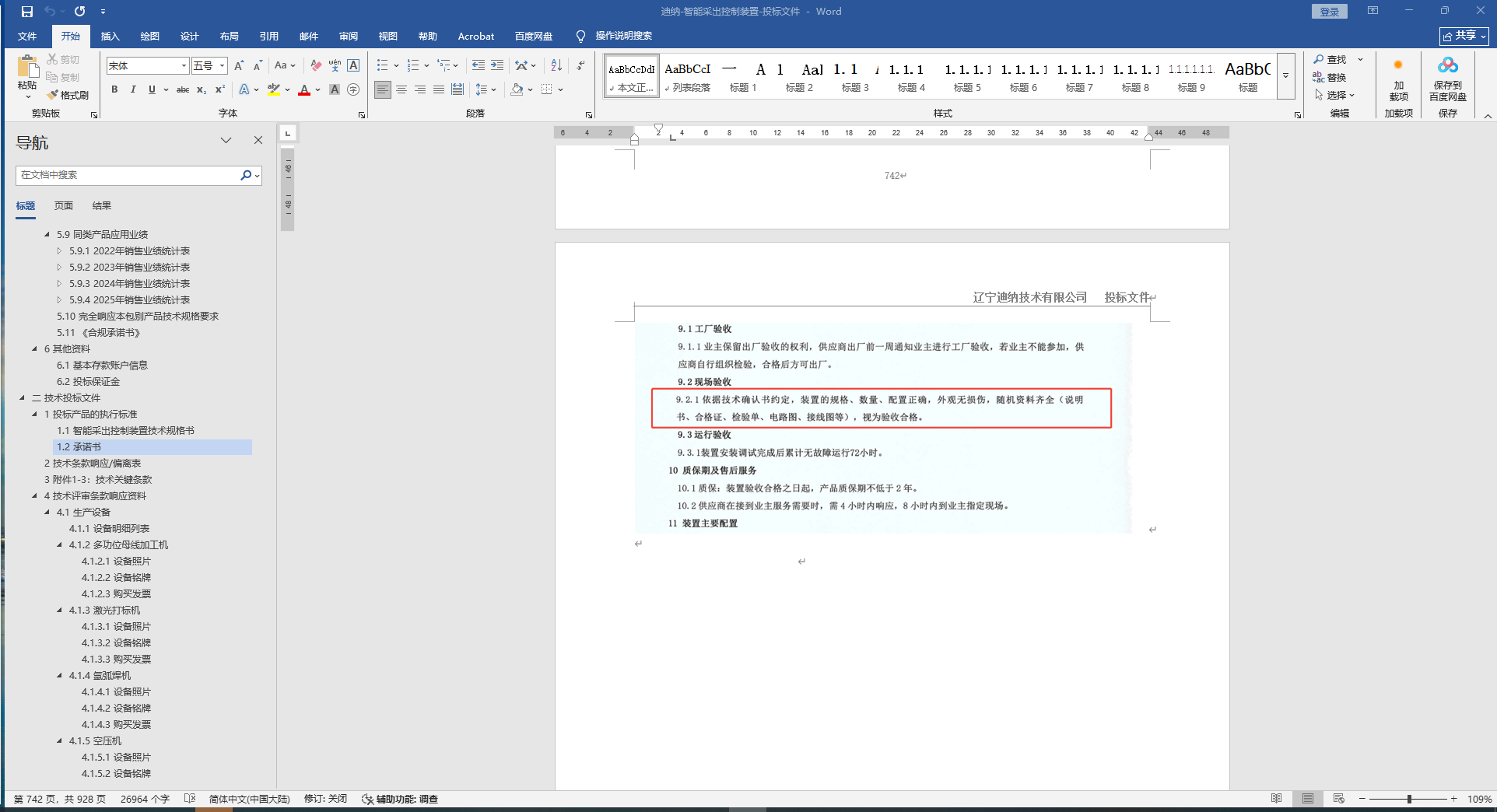Image resolution: width=1497 pixels, height=812 pixels.
Task: Click the proofing check icon in status bar
Action: pyautogui.click(x=190, y=799)
